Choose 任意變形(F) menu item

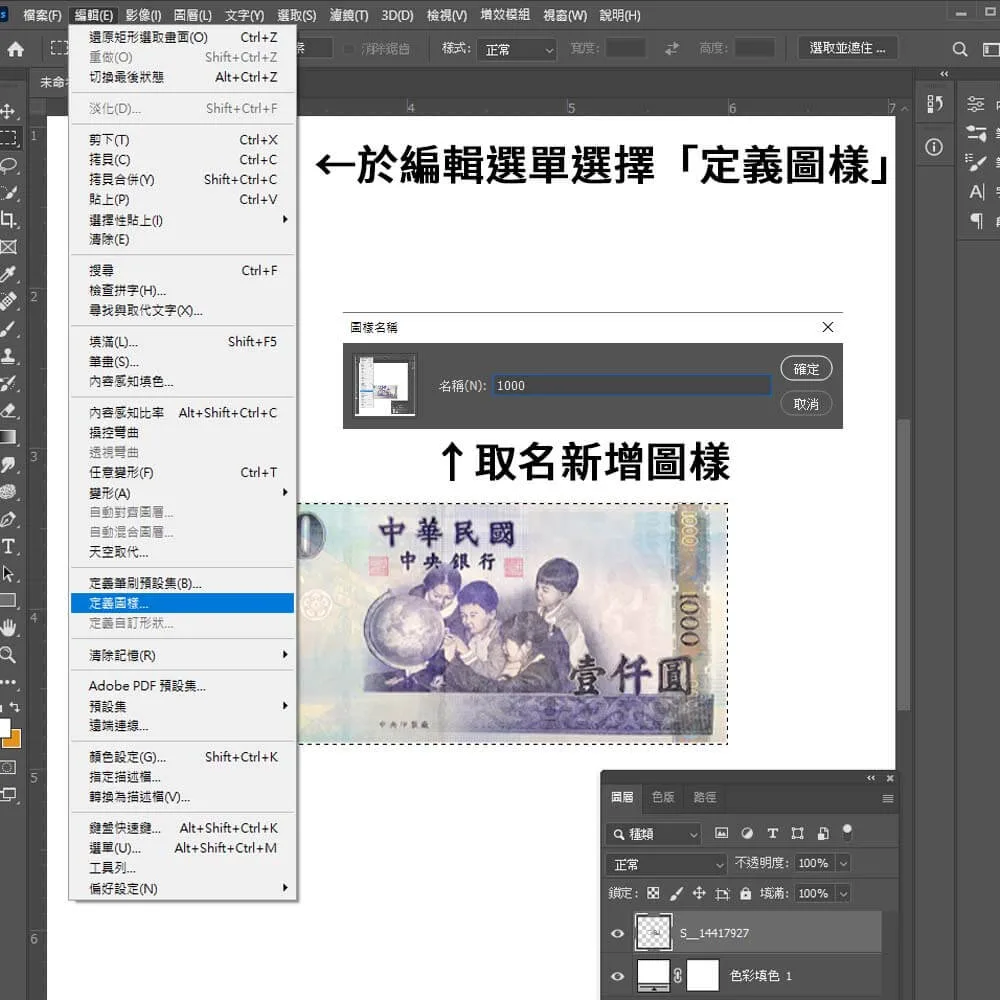[182, 472]
